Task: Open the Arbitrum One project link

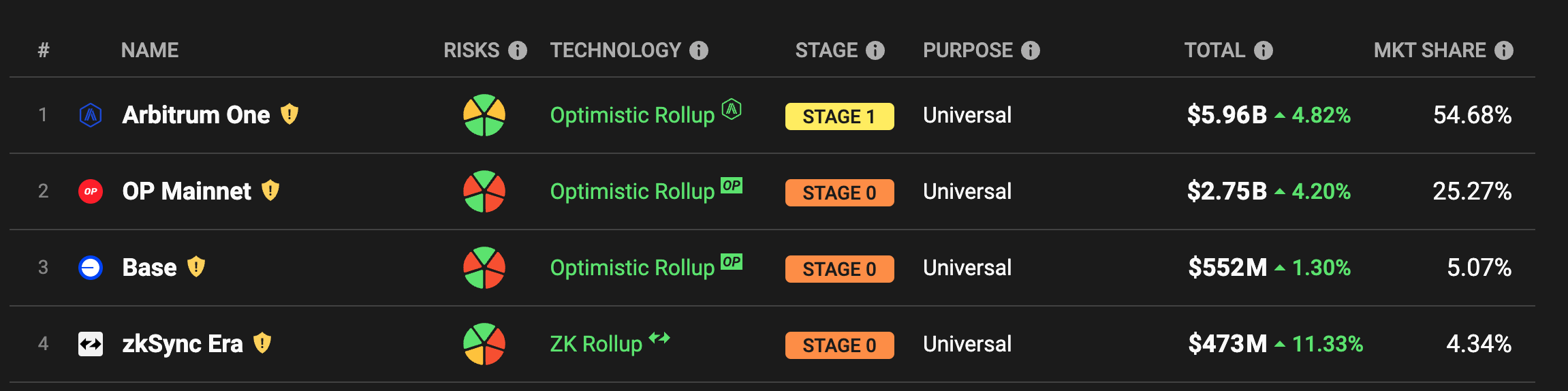Action: click(196, 115)
